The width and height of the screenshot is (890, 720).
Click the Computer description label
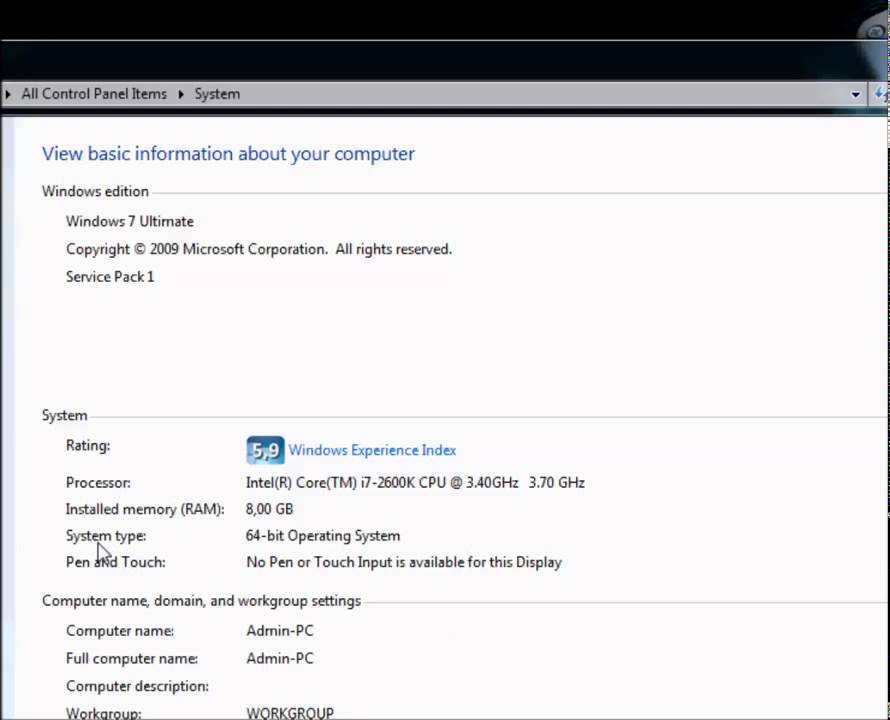137,686
